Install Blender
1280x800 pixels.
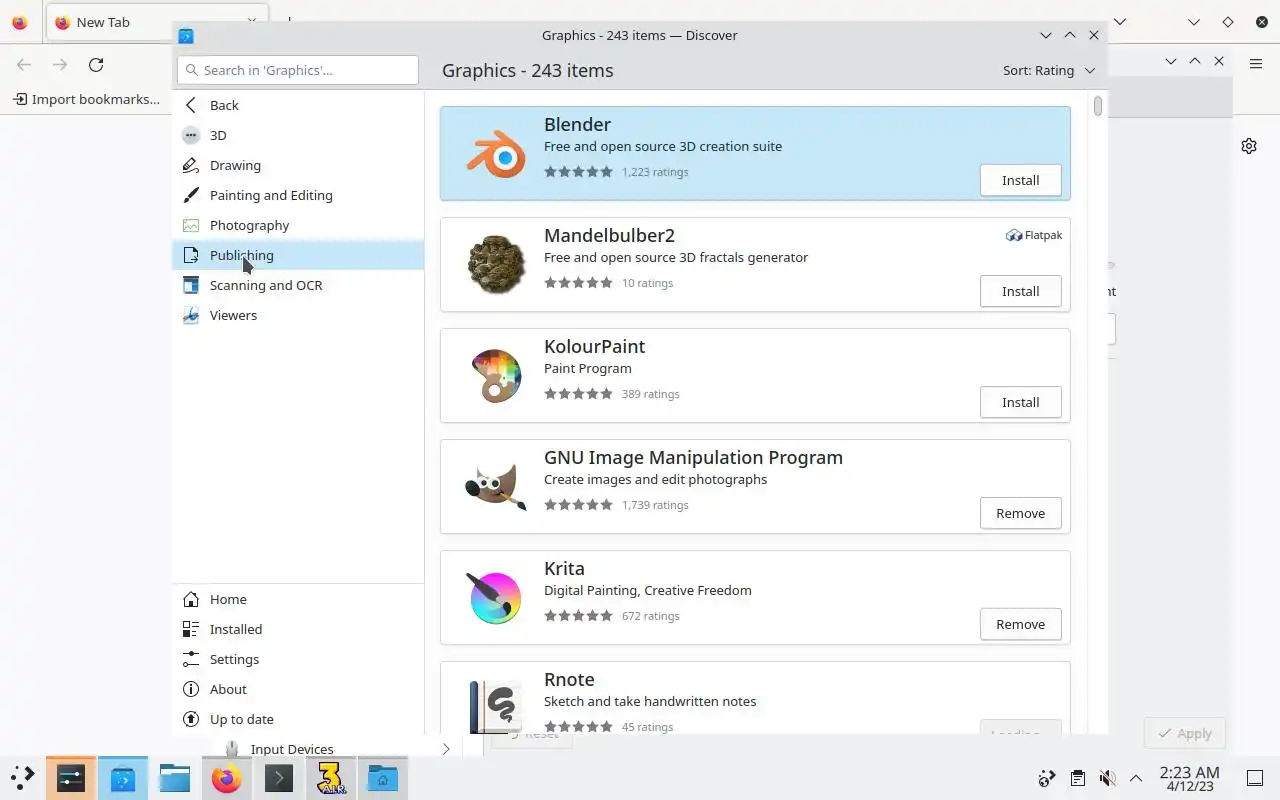[1020, 181]
